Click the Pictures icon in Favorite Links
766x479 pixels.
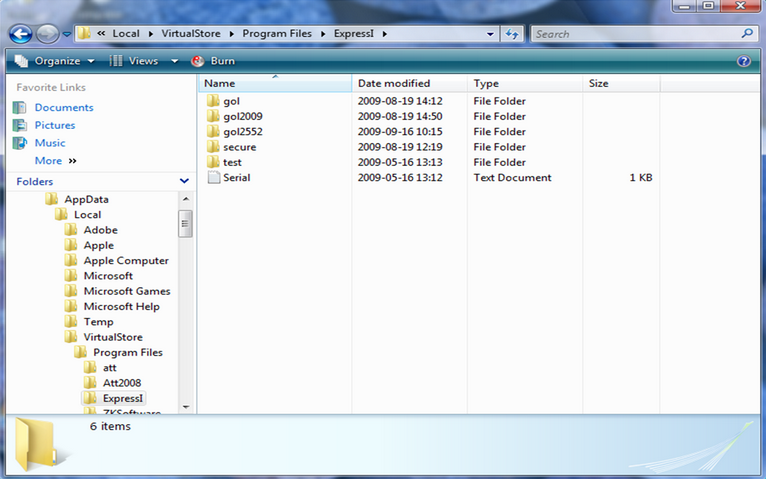click(20, 125)
